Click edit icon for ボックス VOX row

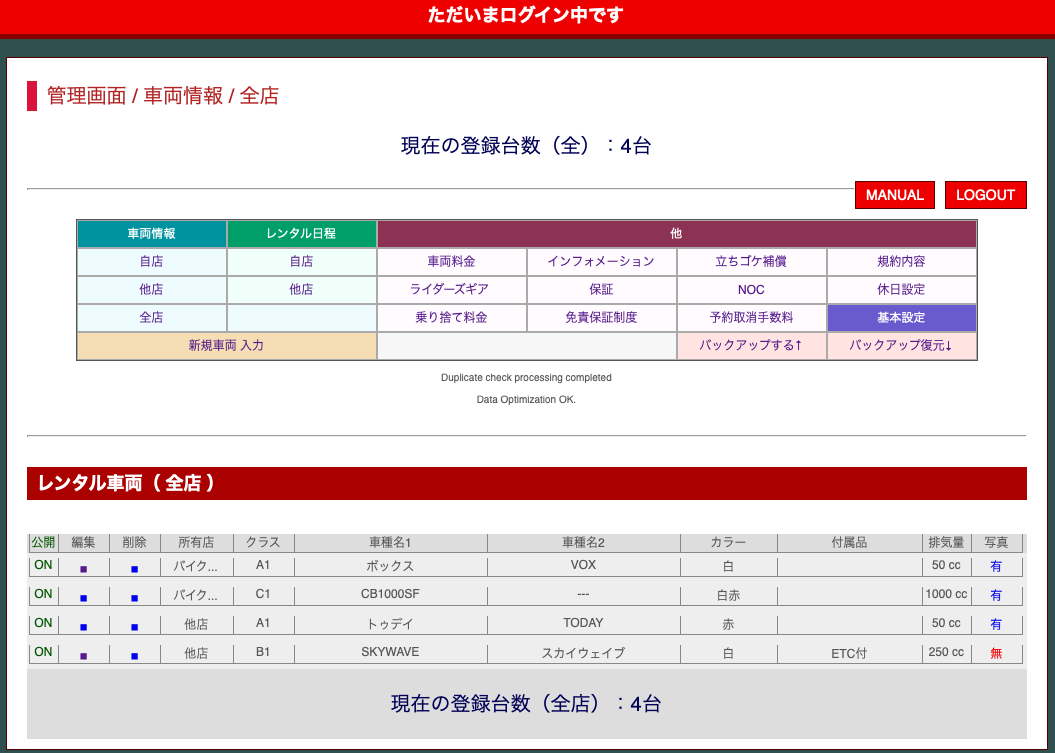tap(83, 569)
